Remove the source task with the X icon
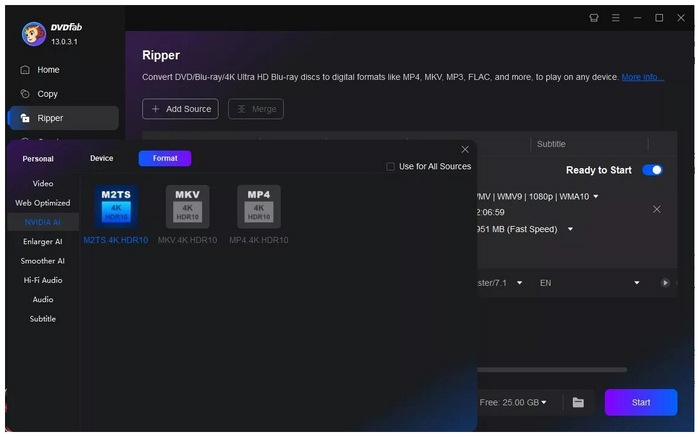 click(x=656, y=209)
